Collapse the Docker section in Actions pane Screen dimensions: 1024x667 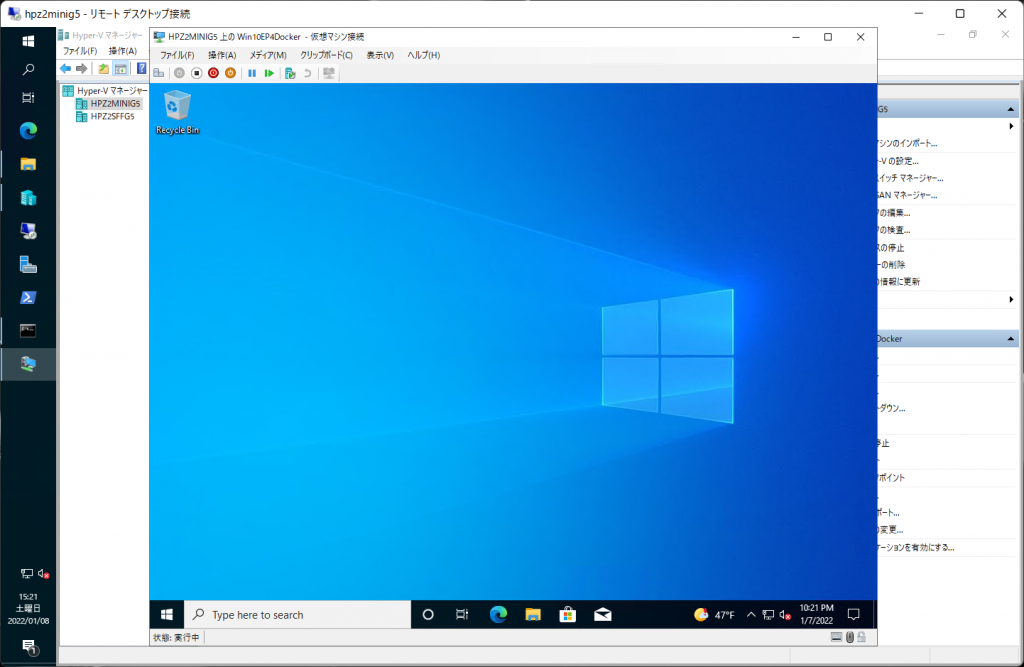pos(1010,338)
